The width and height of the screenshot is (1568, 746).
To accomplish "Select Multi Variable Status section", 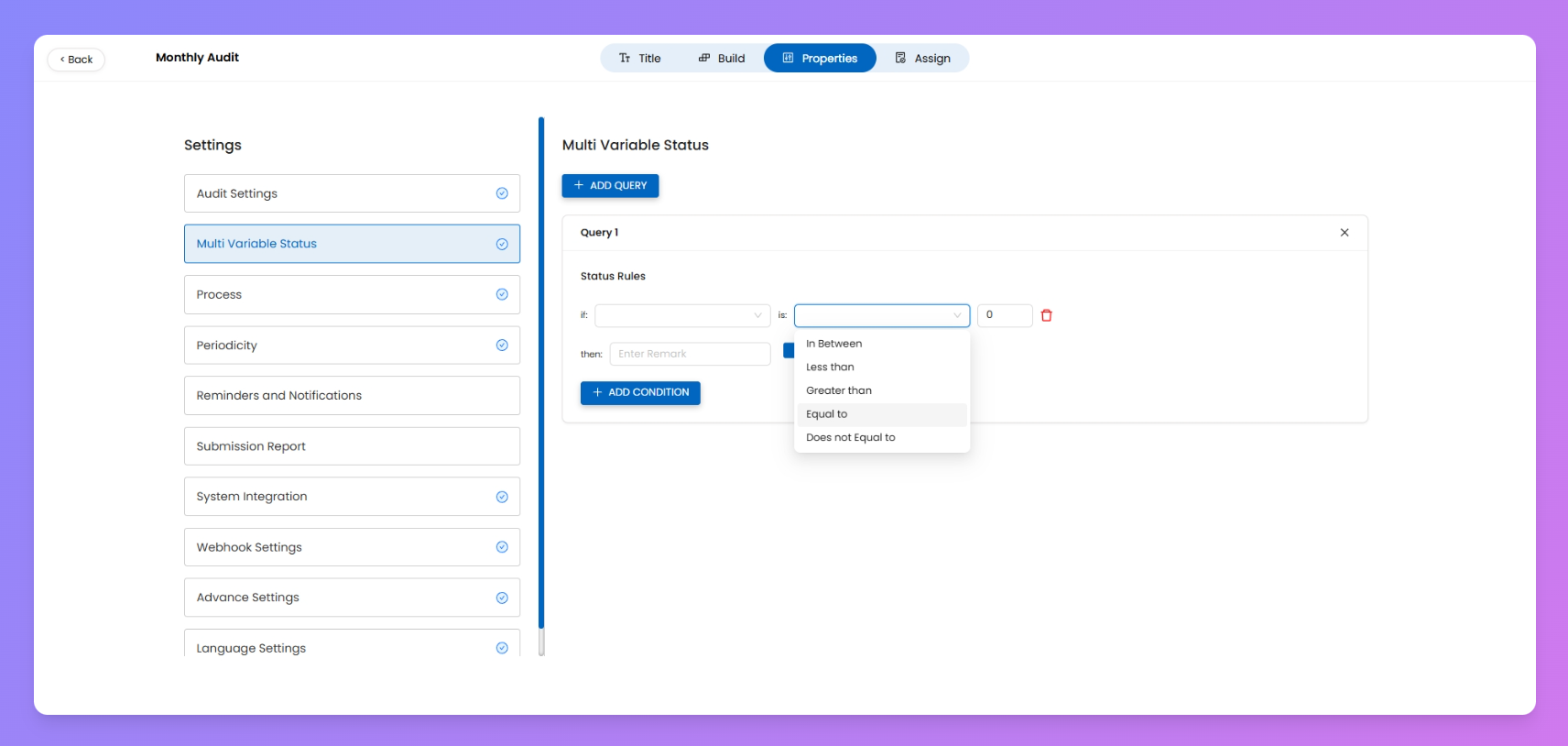I will 352,244.
